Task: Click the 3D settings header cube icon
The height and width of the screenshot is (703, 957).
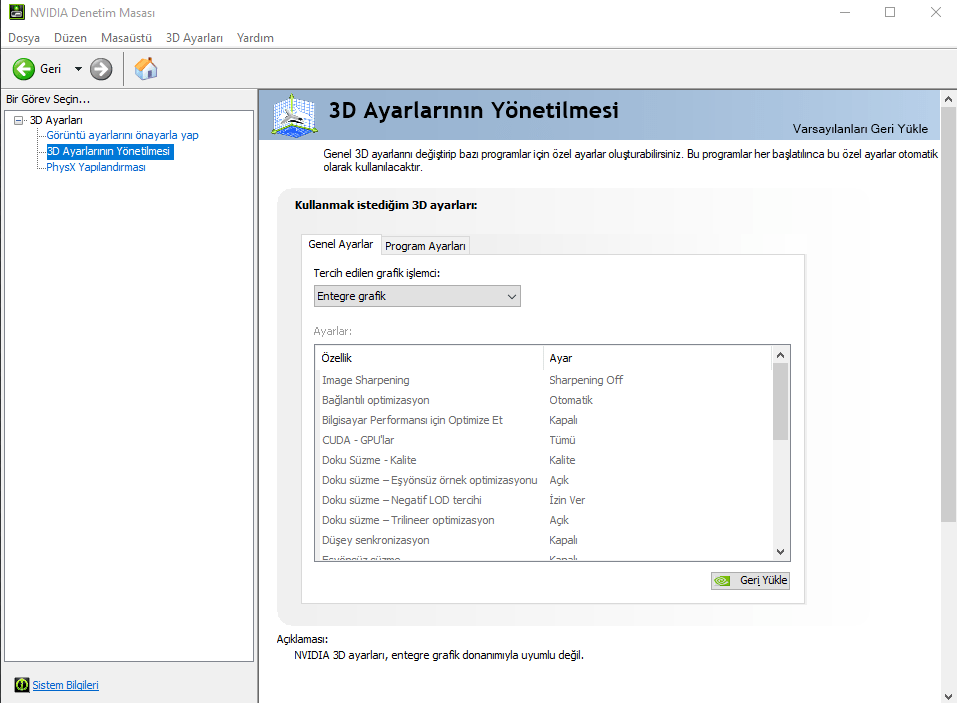Action: coord(295,115)
